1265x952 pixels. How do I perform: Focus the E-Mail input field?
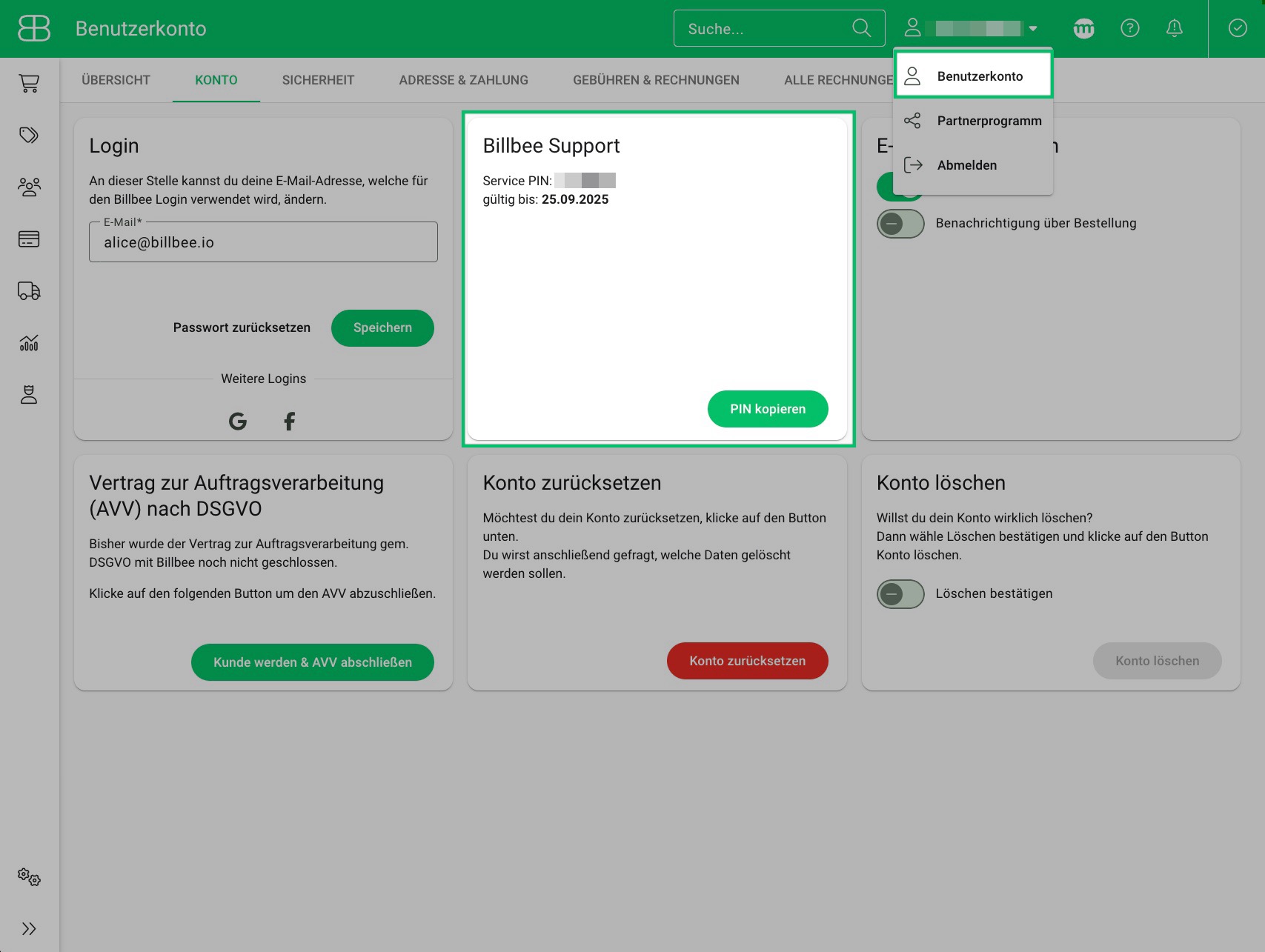(x=263, y=242)
